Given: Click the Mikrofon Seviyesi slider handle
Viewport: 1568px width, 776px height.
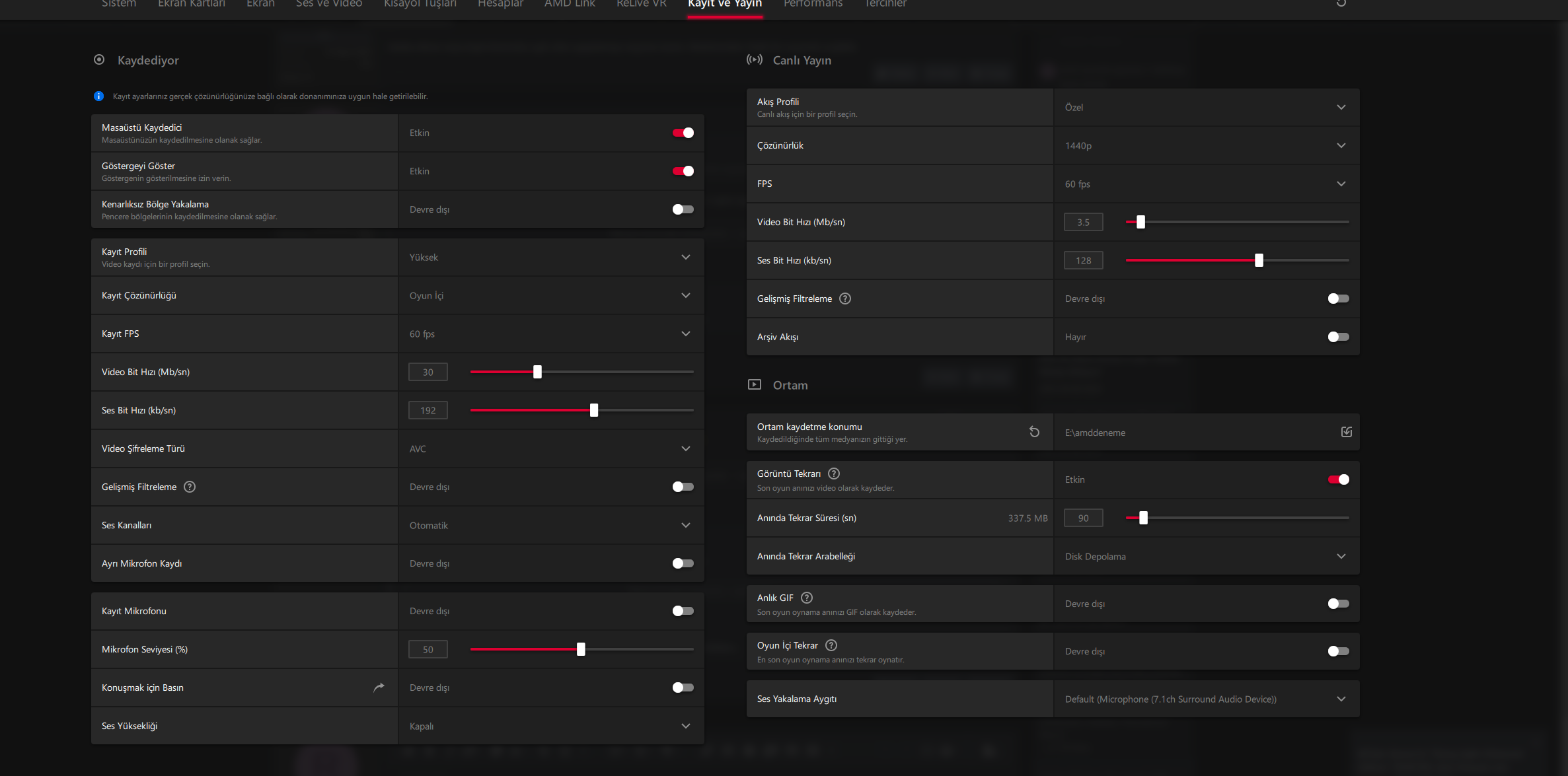Looking at the screenshot, I should (x=581, y=649).
